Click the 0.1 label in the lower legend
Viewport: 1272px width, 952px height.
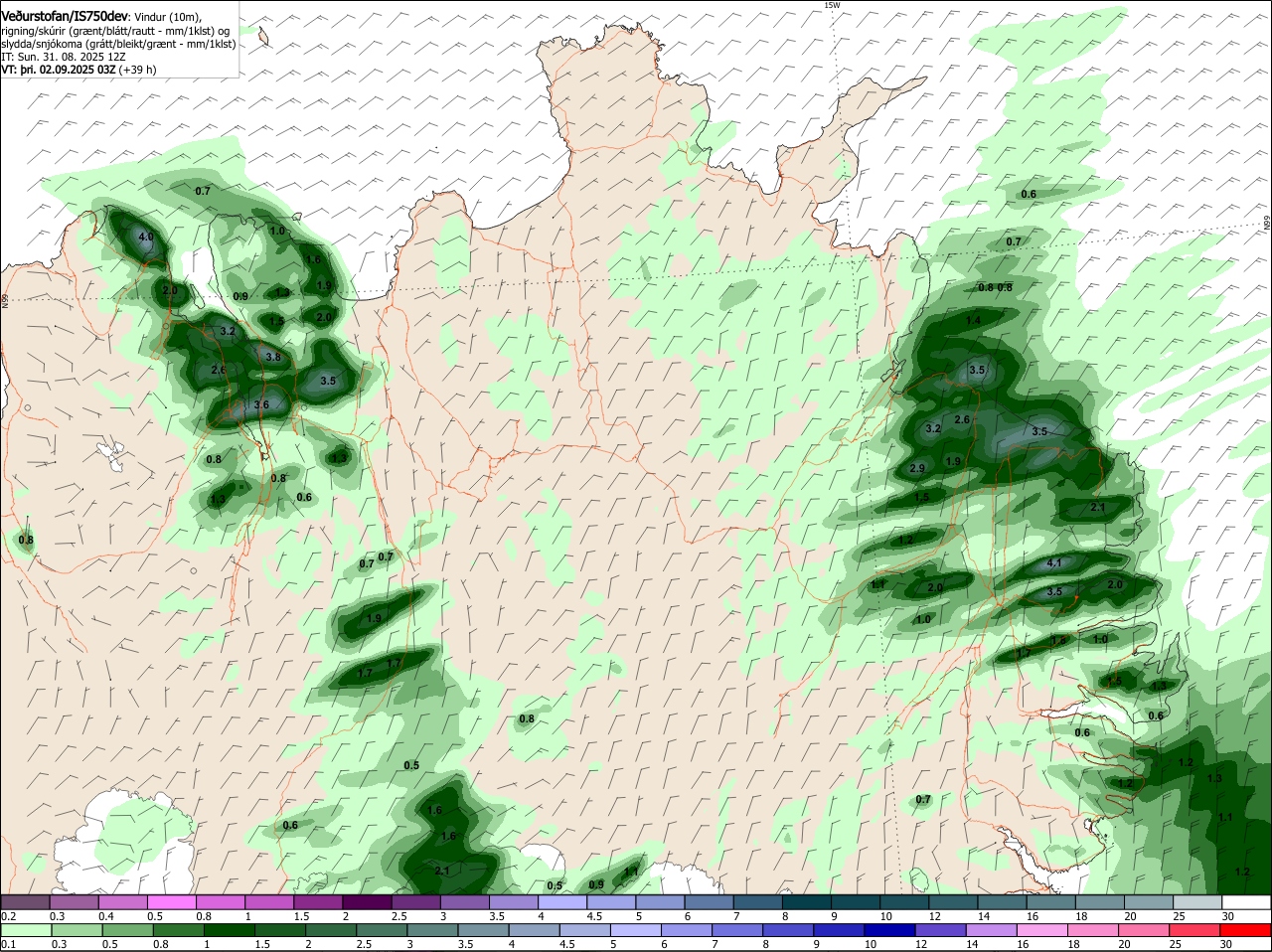(x=8, y=944)
